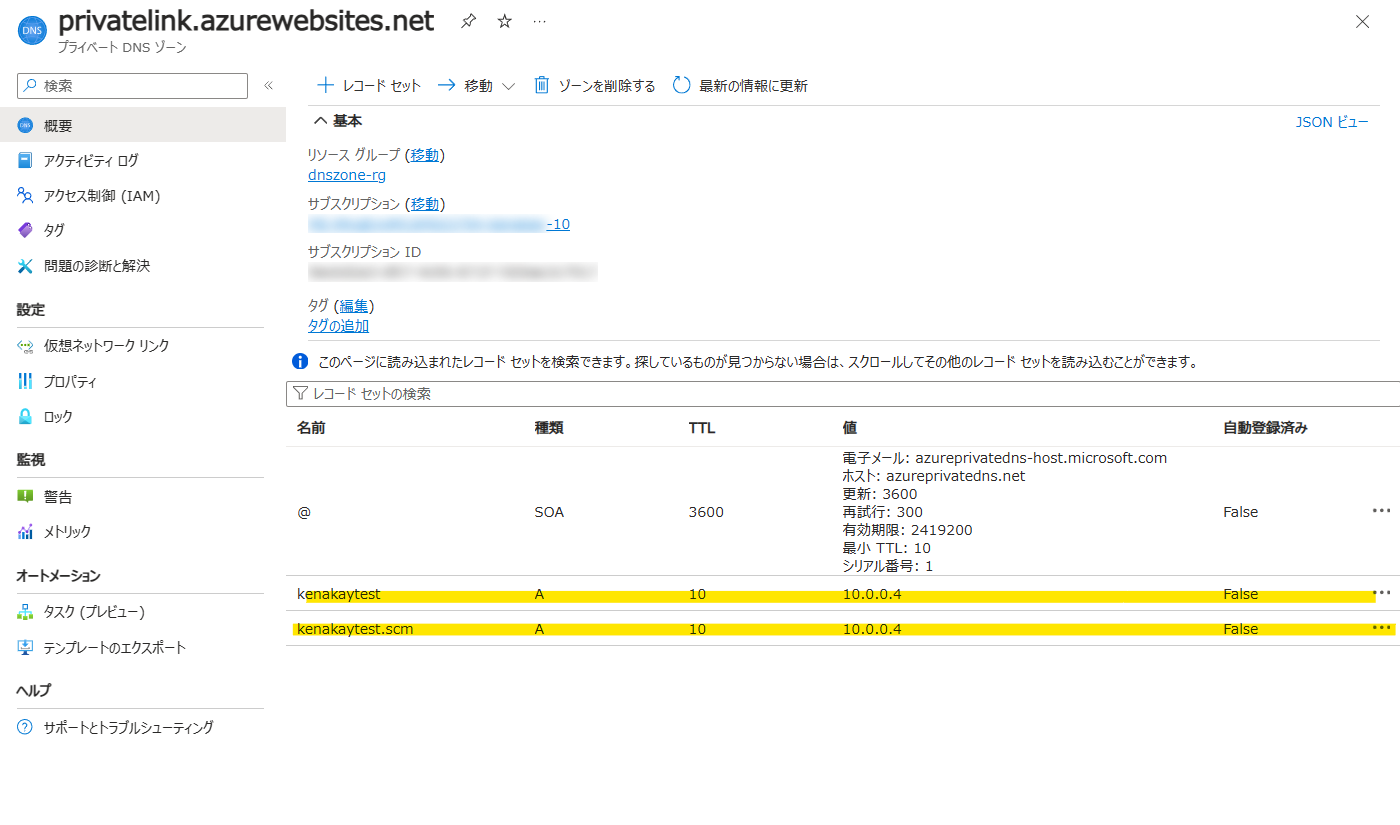The image size is (1400, 825).
Task: Click the tasks hierarchy icon
Action: (x=25, y=611)
